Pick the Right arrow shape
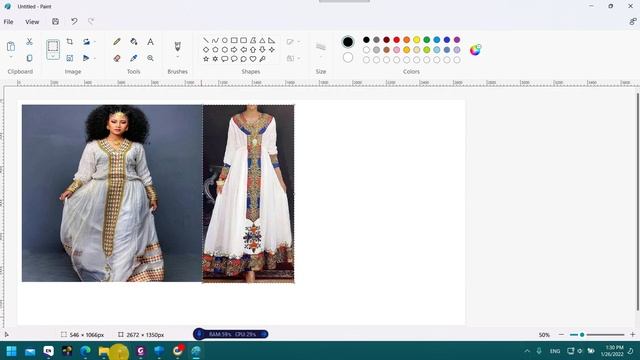The width and height of the screenshot is (640, 360). pyautogui.click(x=234, y=50)
